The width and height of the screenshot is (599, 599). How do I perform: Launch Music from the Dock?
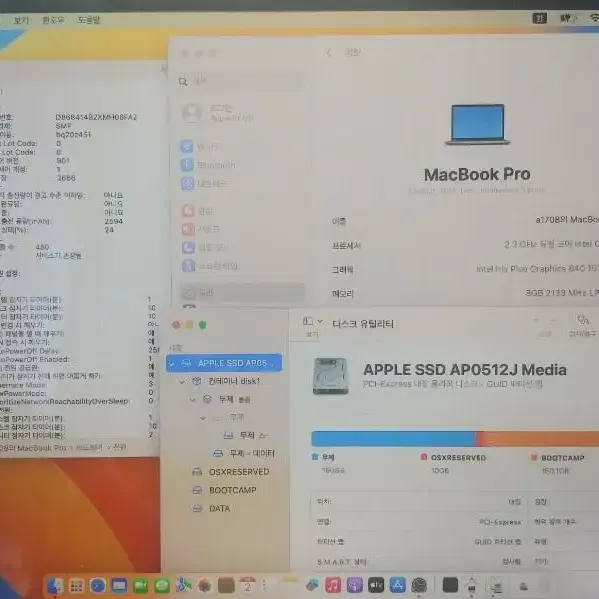tap(333, 585)
